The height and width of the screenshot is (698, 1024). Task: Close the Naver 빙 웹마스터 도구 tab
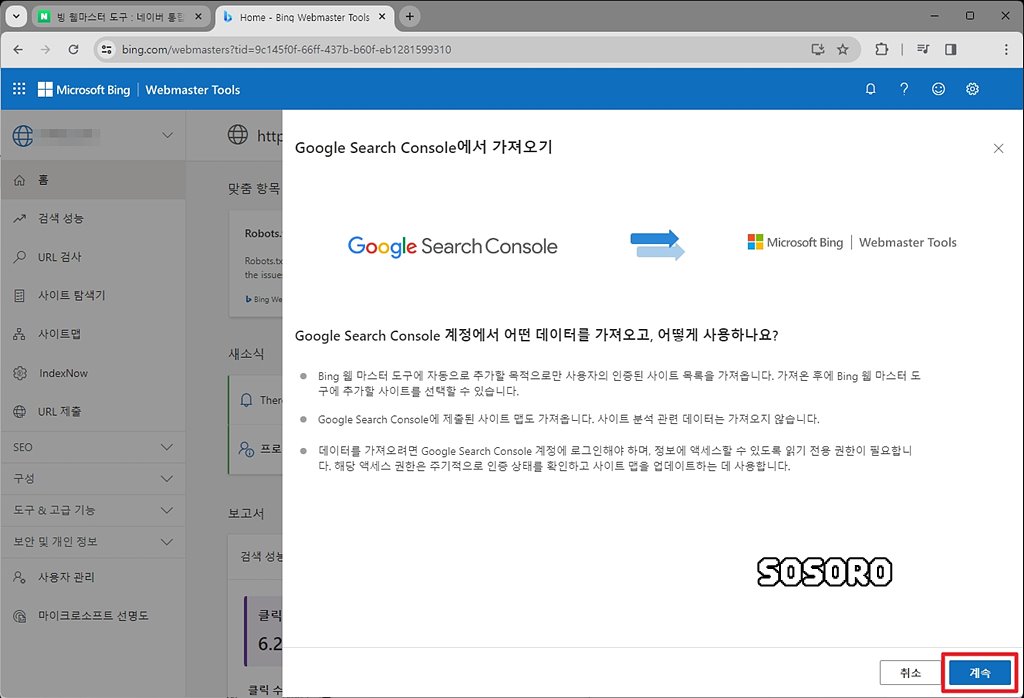(199, 17)
